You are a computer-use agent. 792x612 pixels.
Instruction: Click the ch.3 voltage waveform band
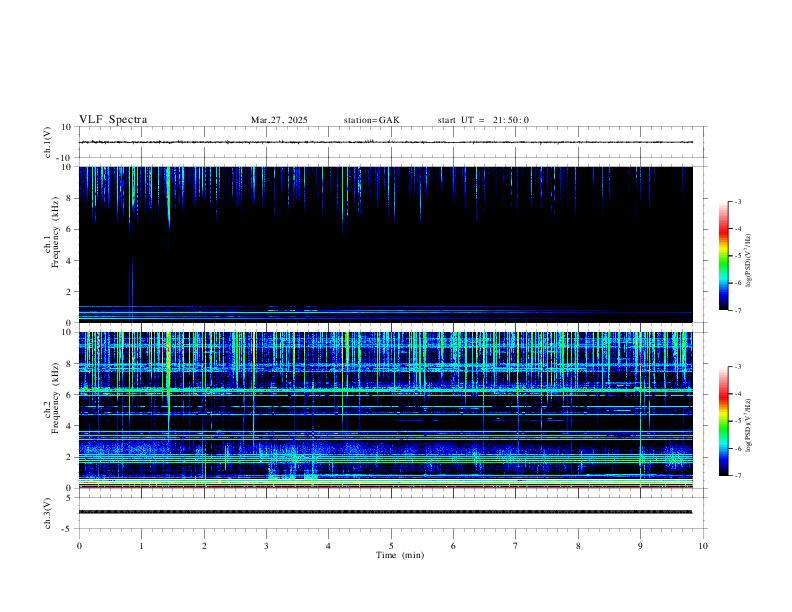(x=386, y=512)
